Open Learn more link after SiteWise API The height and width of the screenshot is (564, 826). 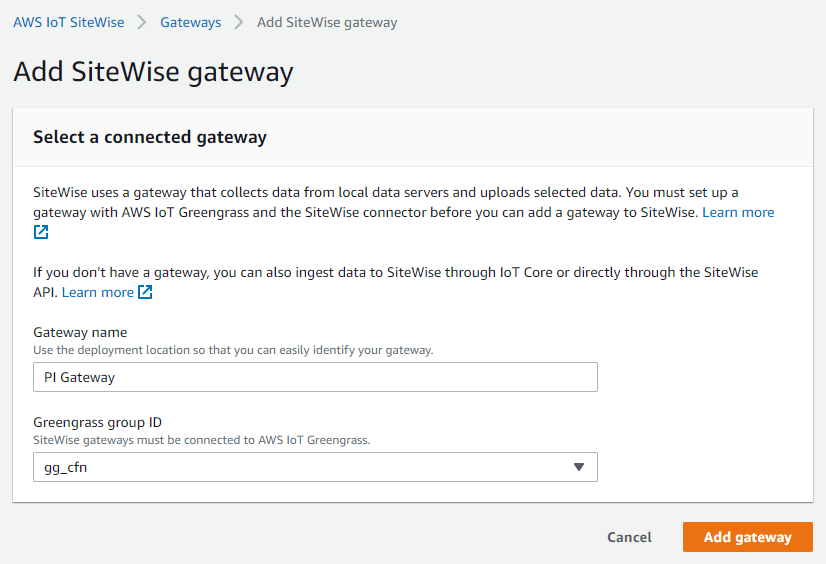(97, 292)
